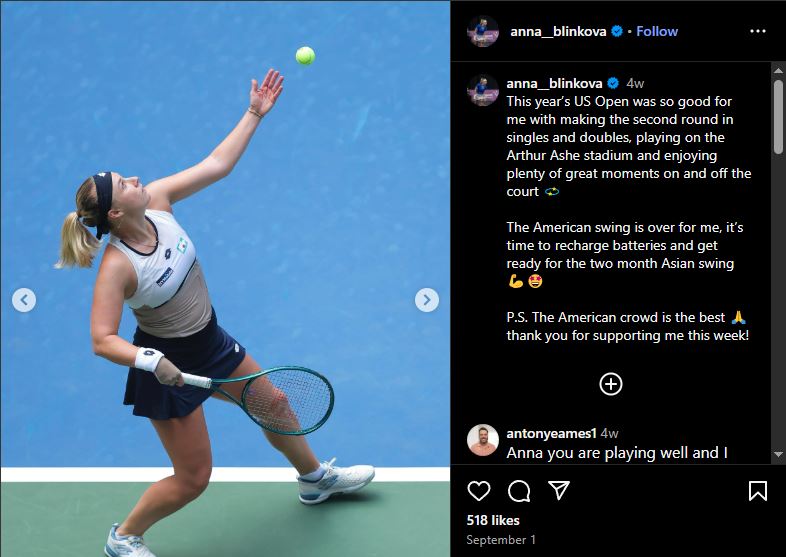Load more comments with the plus circle
The width and height of the screenshot is (786, 557).
tap(611, 385)
